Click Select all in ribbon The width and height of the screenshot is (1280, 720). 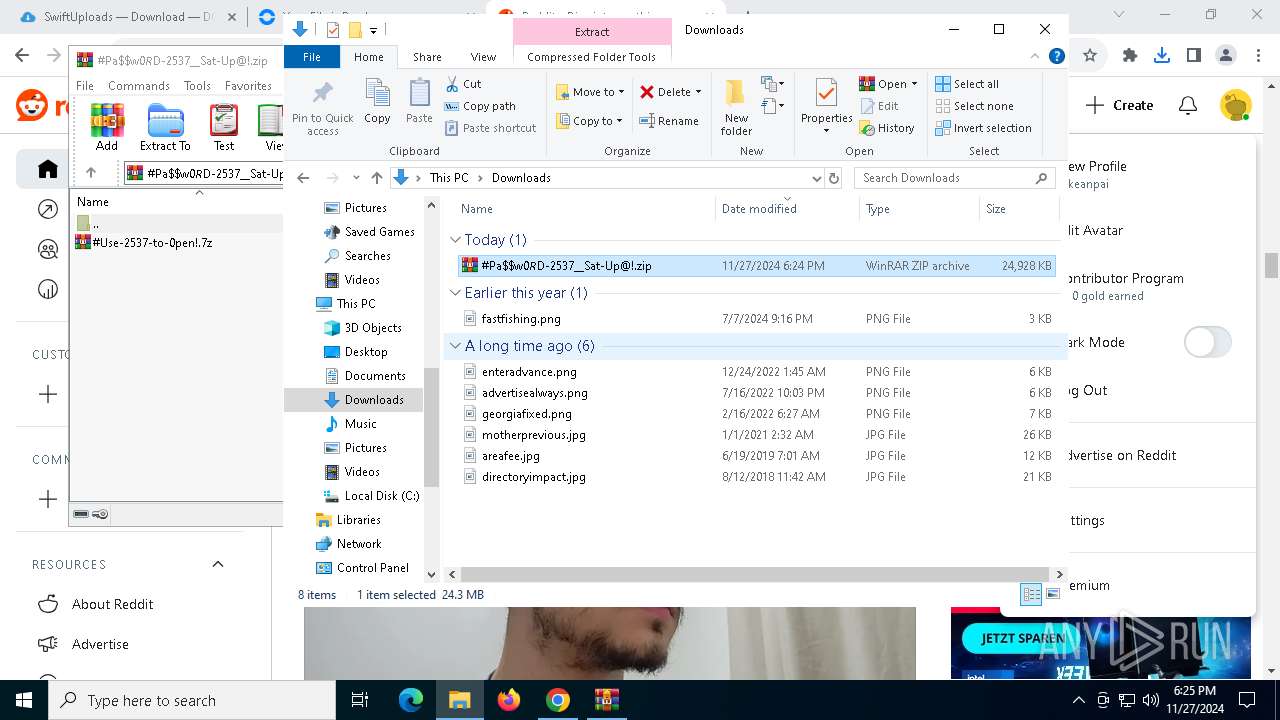[967, 84]
